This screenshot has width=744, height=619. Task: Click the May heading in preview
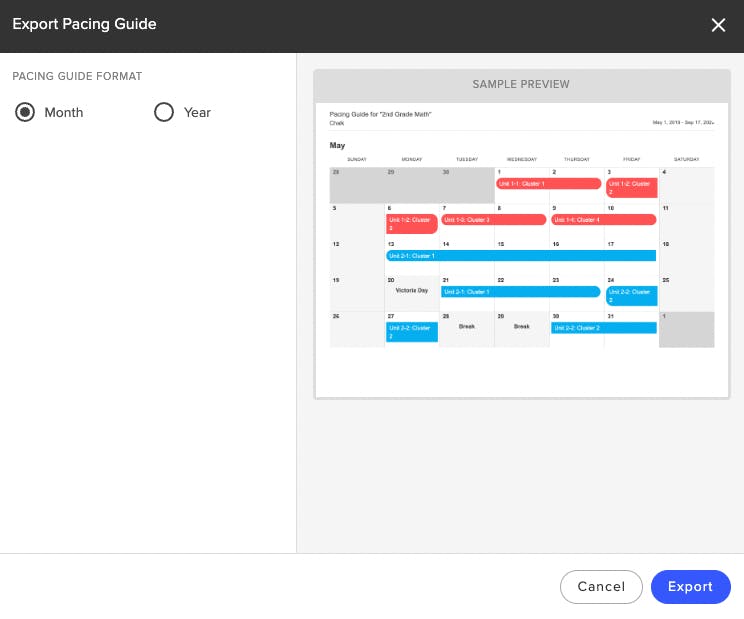337,145
